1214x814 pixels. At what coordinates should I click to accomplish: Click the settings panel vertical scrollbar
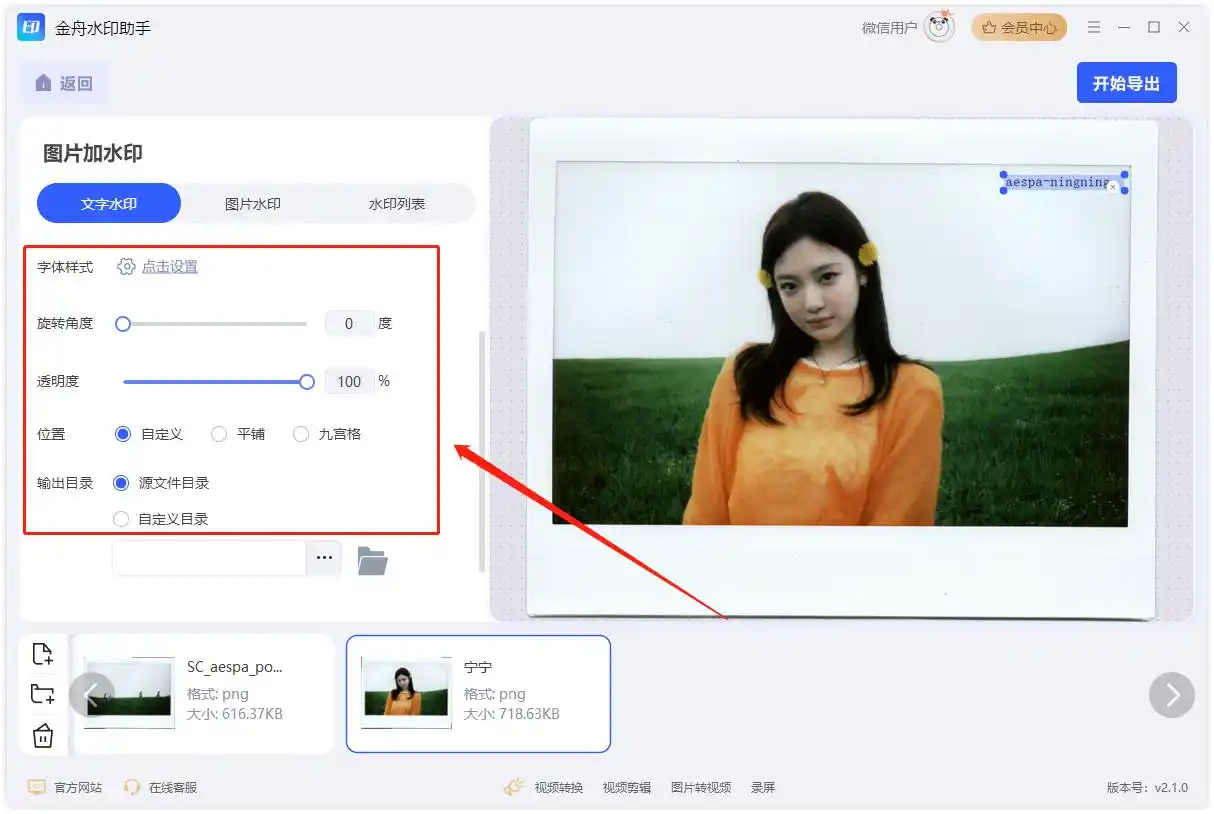pyautogui.click(x=482, y=450)
